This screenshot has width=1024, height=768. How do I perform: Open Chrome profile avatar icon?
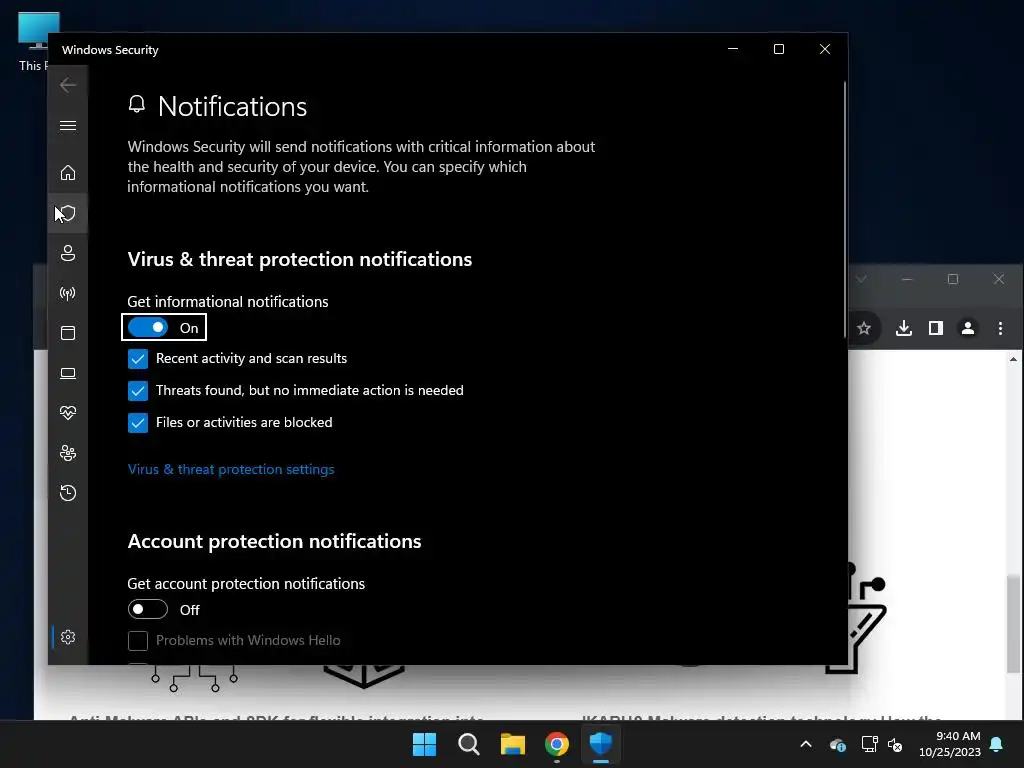click(x=968, y=328)
